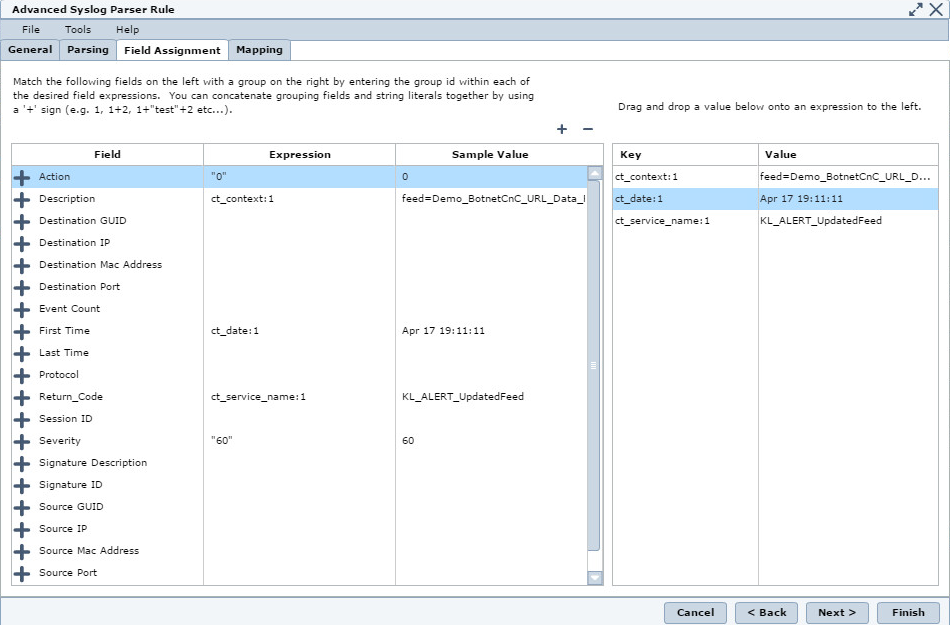Click the Finish button
This screenshot has width=950, height=625.
click(x=908, y=612)
